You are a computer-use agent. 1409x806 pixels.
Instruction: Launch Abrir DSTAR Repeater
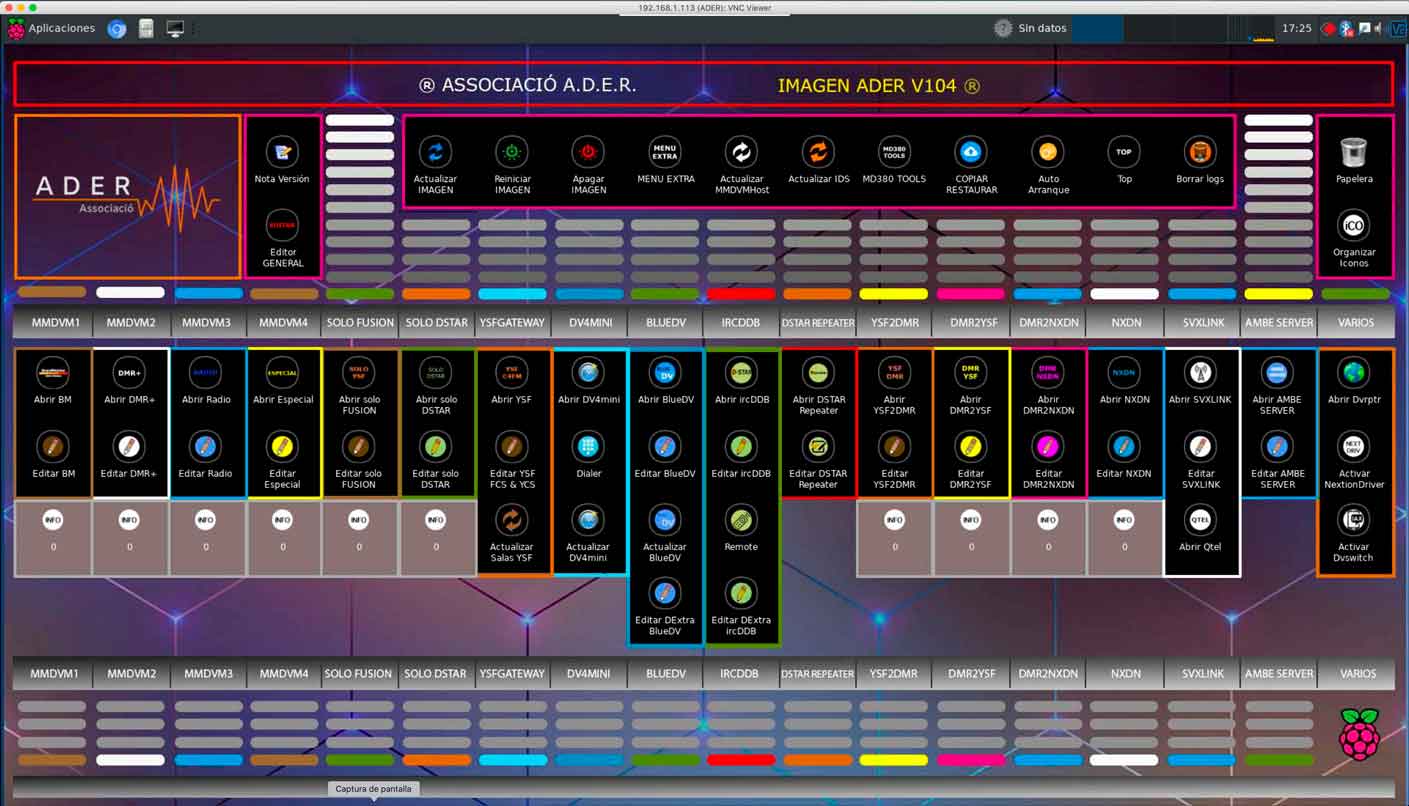coord(818,373)
